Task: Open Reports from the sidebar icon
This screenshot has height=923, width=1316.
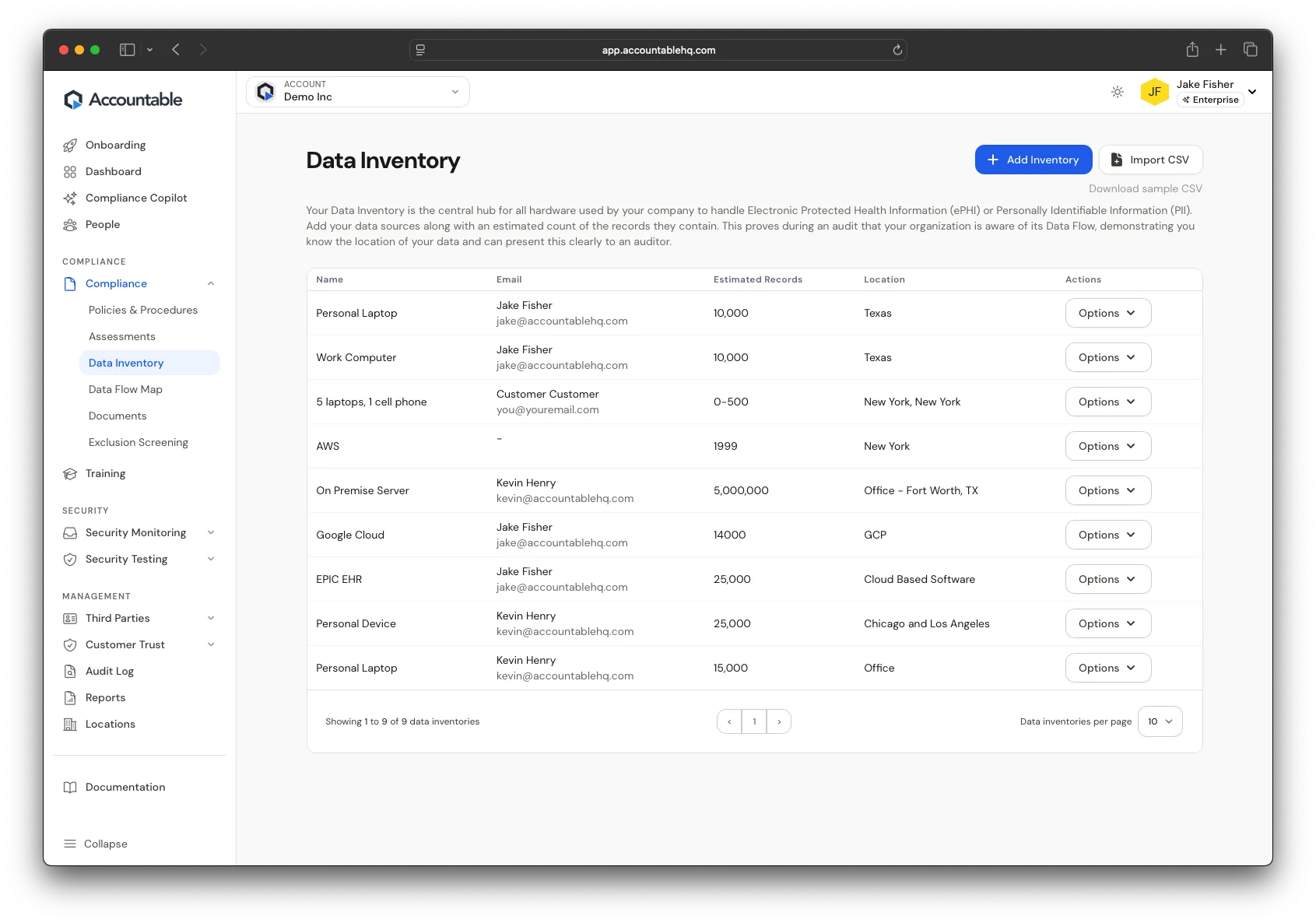Action: pos(70,697)
